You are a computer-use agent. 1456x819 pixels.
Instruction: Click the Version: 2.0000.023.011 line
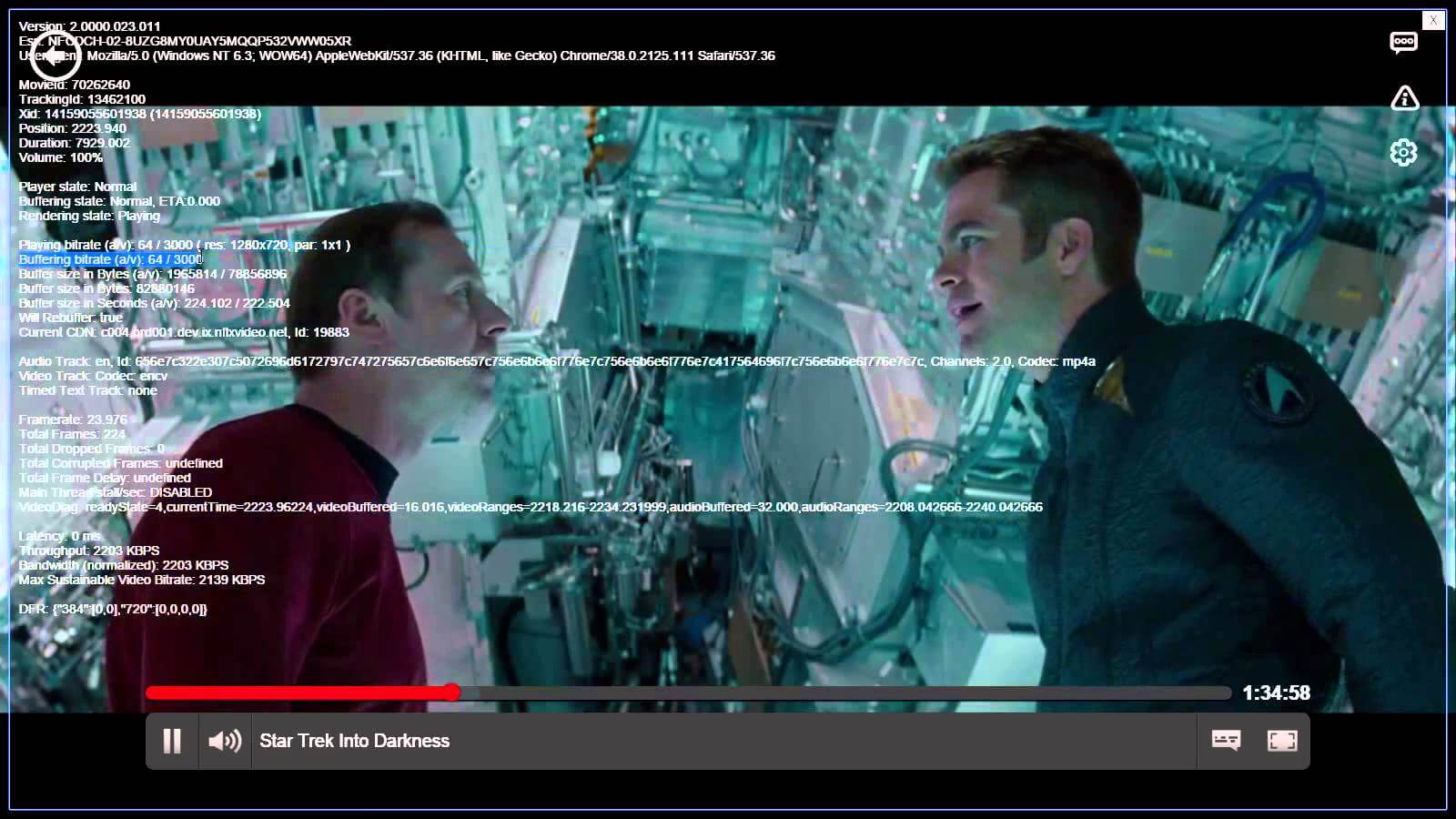click(90, 26)
